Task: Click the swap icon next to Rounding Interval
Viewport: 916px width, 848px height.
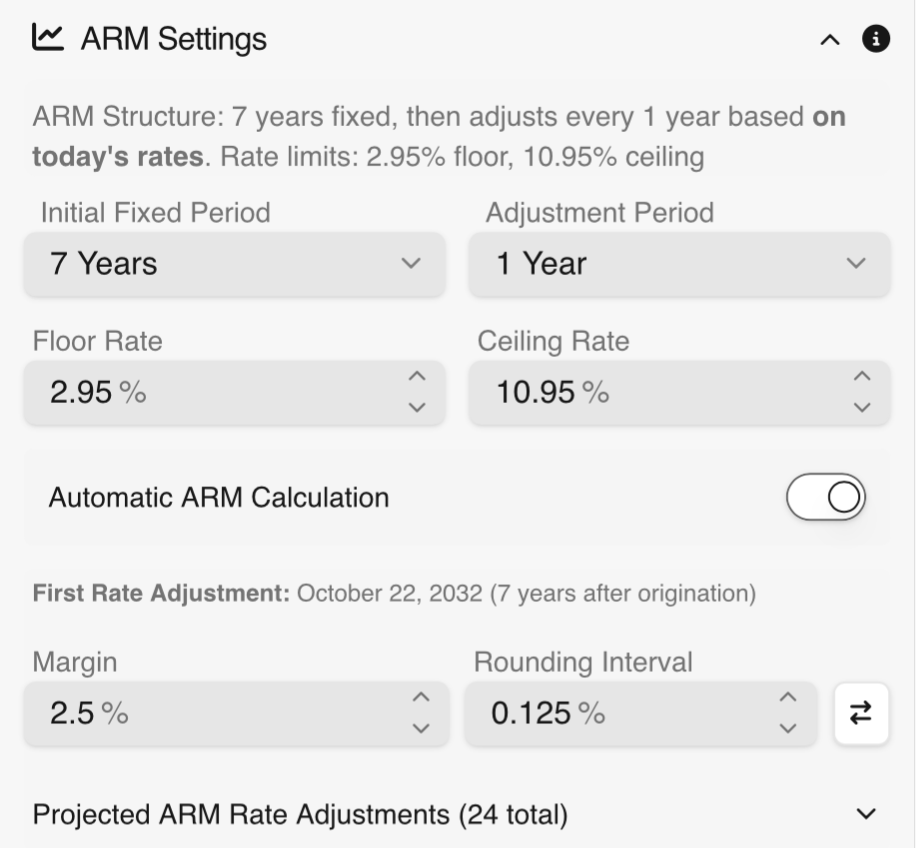Action: (861, 714)
